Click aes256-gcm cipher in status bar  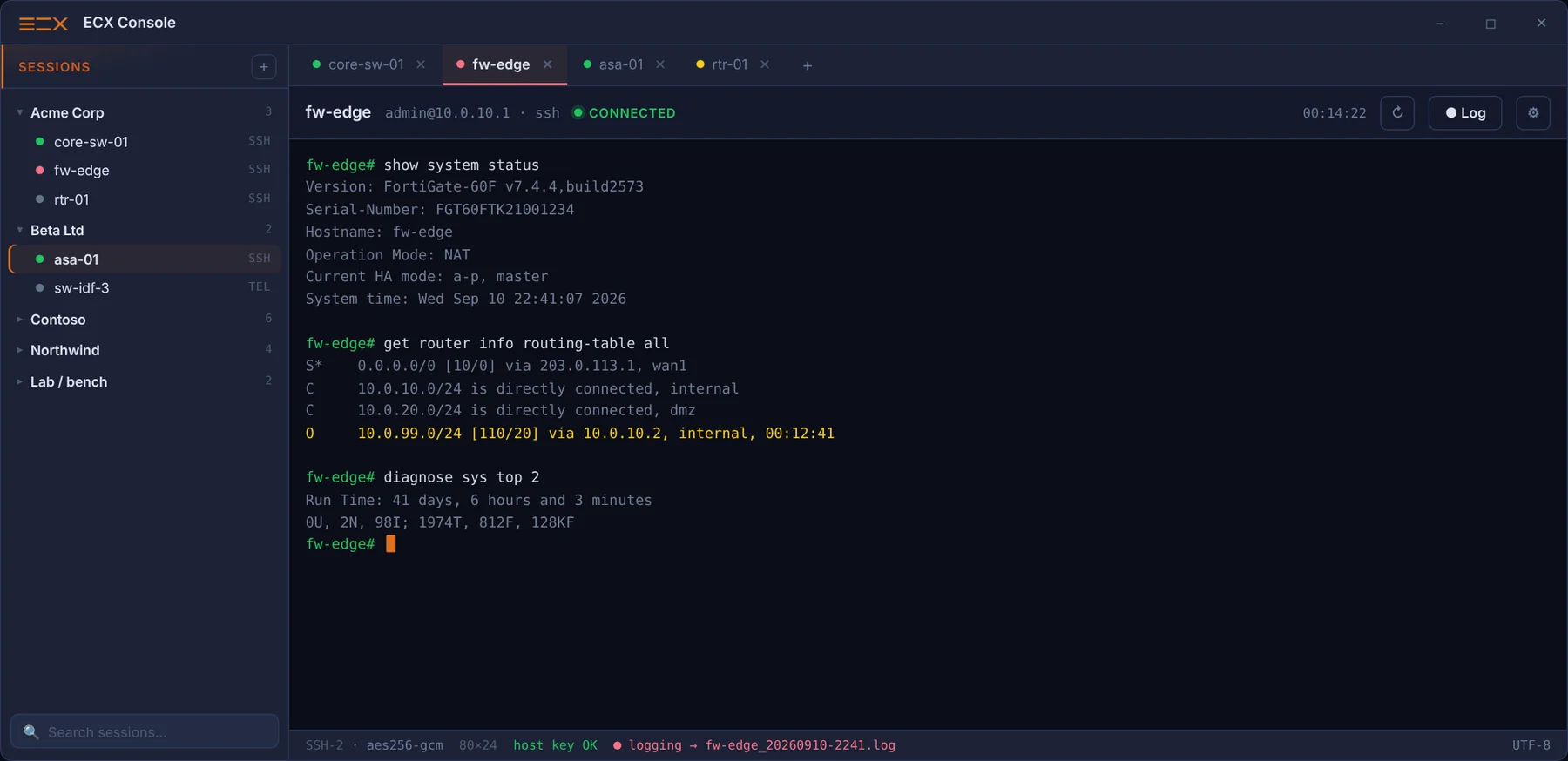pyautogui.click(x=404, y=745)
